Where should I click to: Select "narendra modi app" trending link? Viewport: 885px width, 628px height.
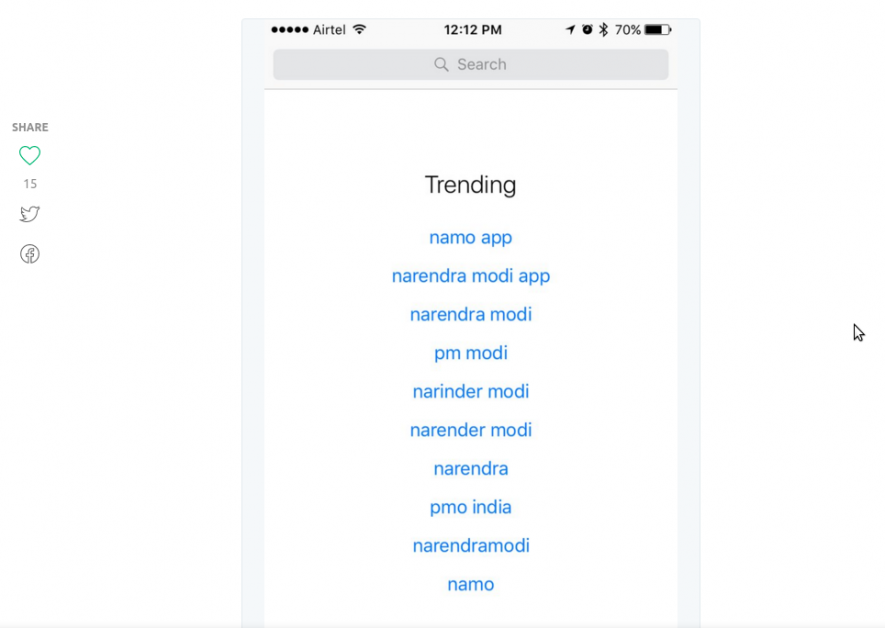click(x=470, y=276)
